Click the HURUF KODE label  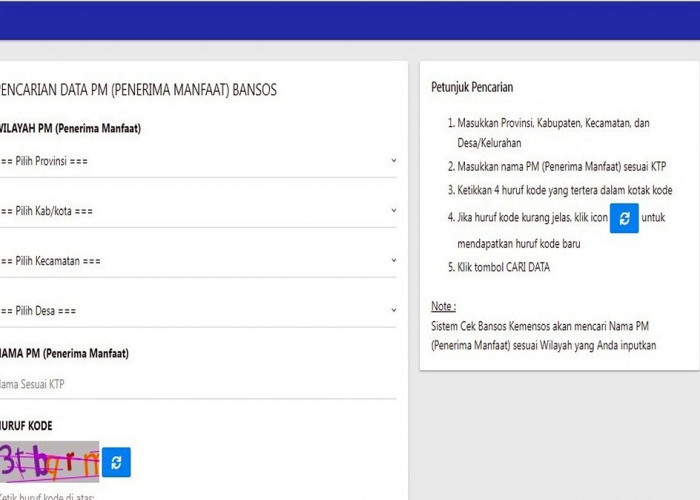point(26,426)
